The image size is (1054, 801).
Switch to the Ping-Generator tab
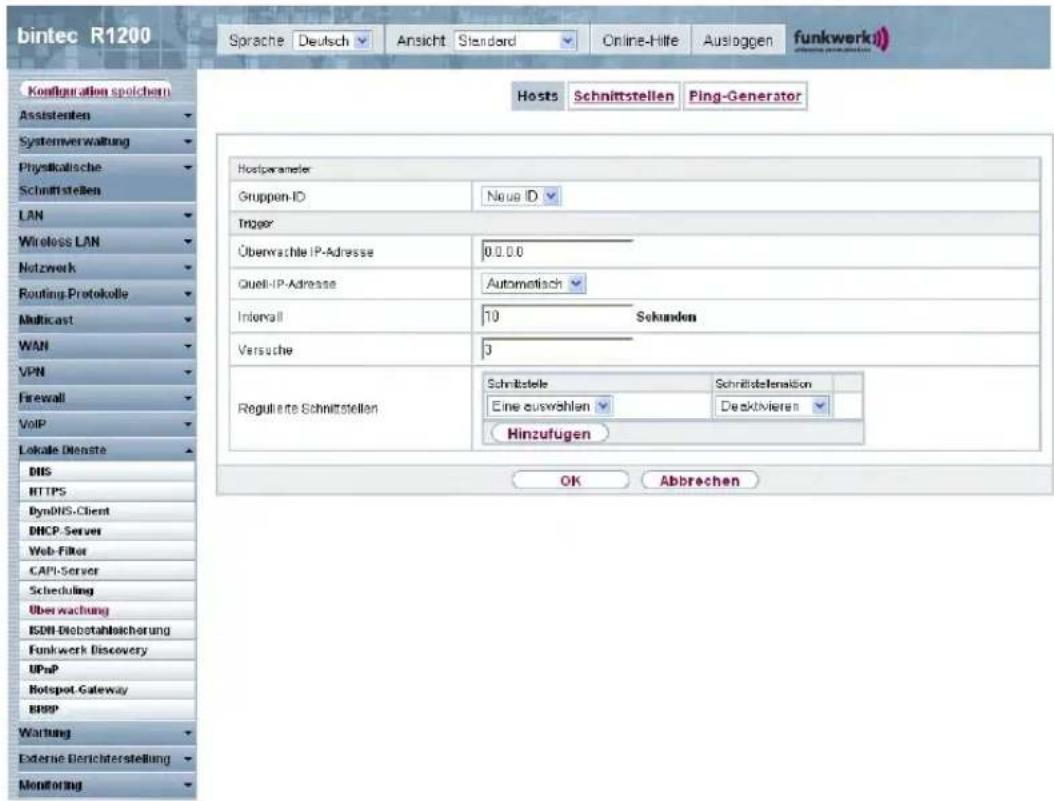tap(745, 96)
